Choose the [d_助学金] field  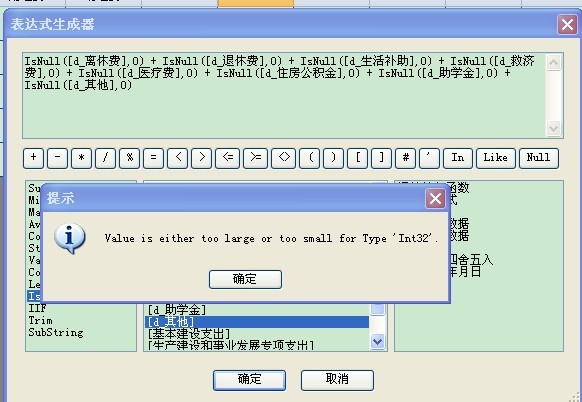(177, 309)
